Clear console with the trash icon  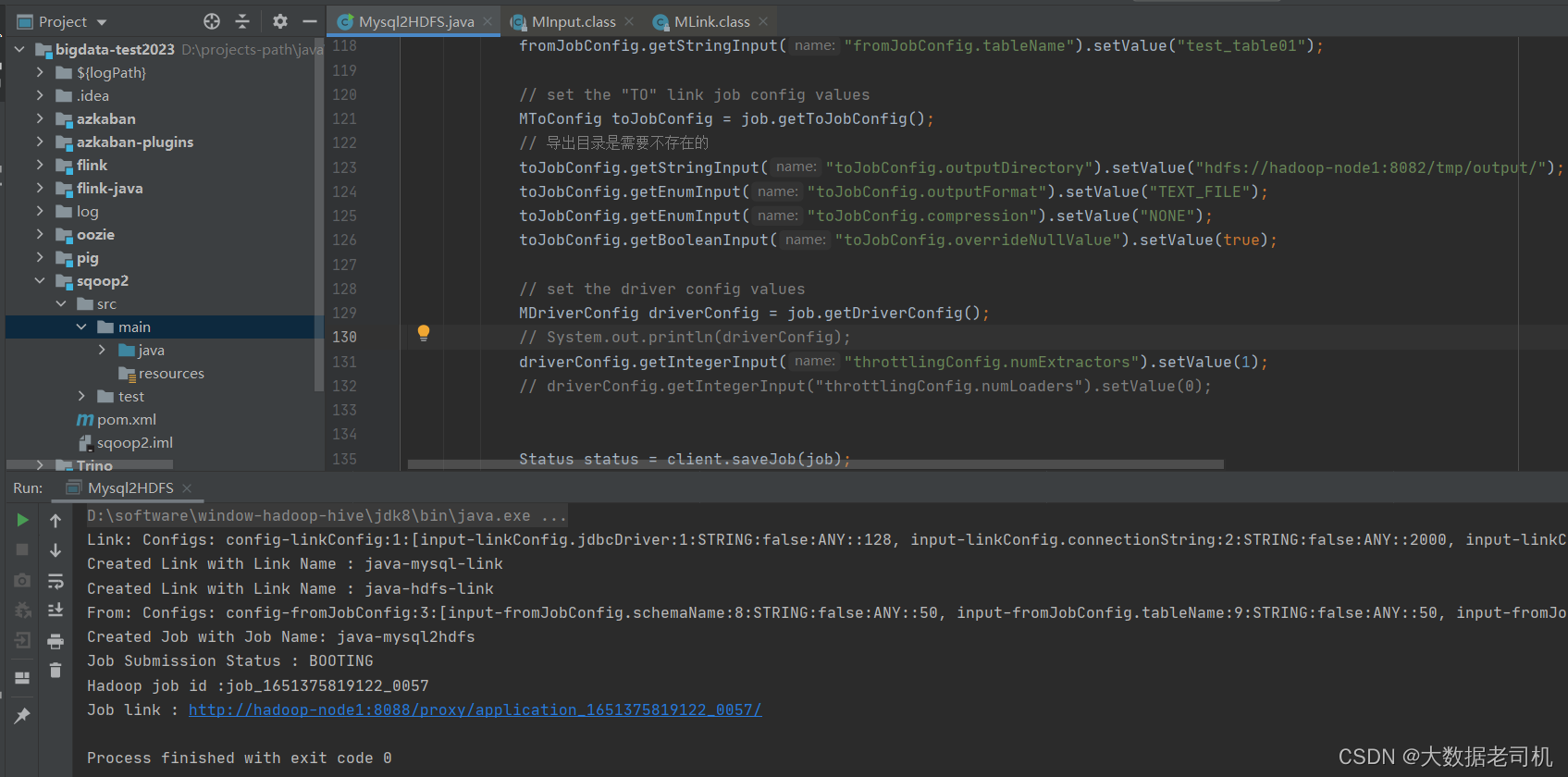point(56,671)
